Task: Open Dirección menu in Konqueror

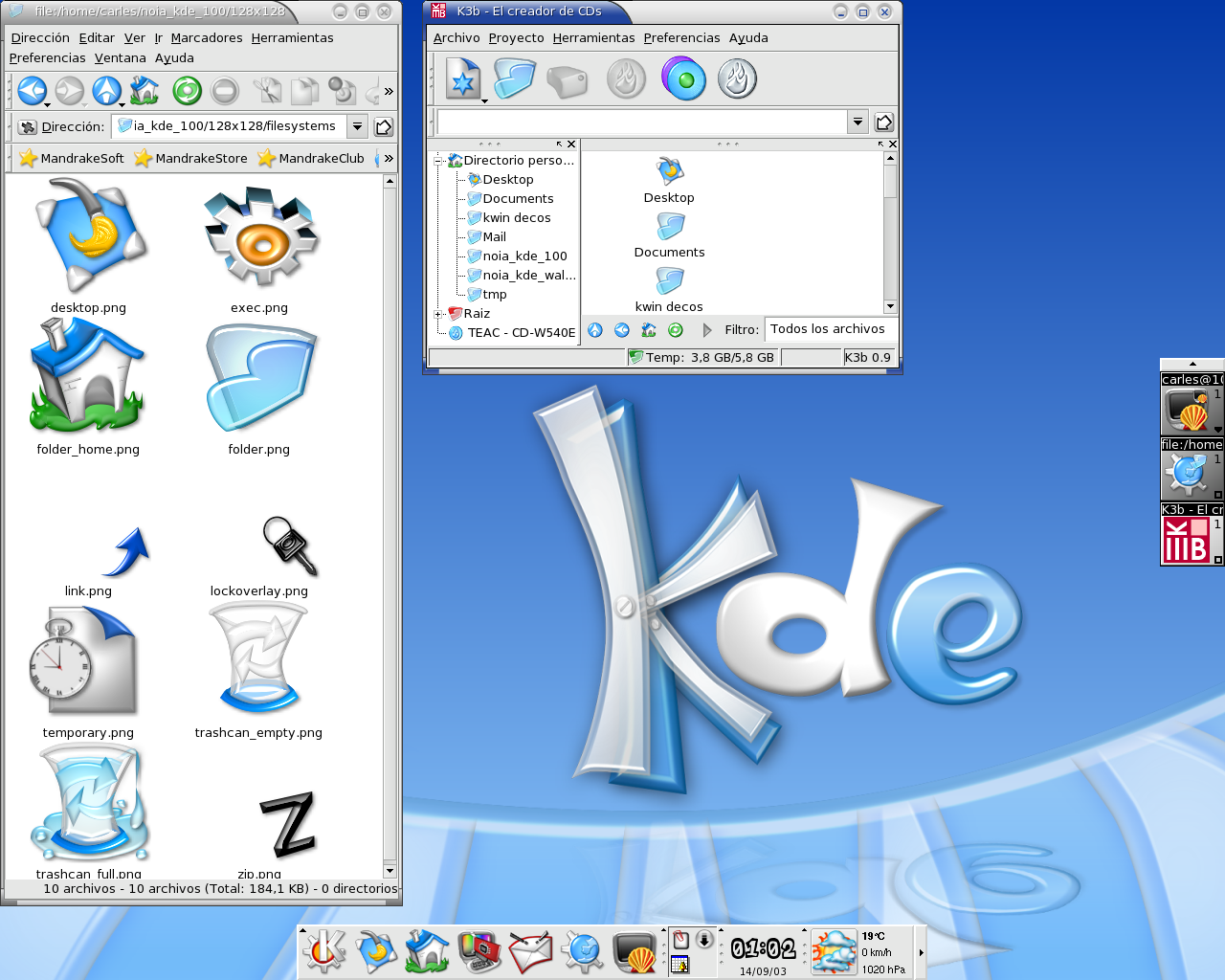Action: 40,37
